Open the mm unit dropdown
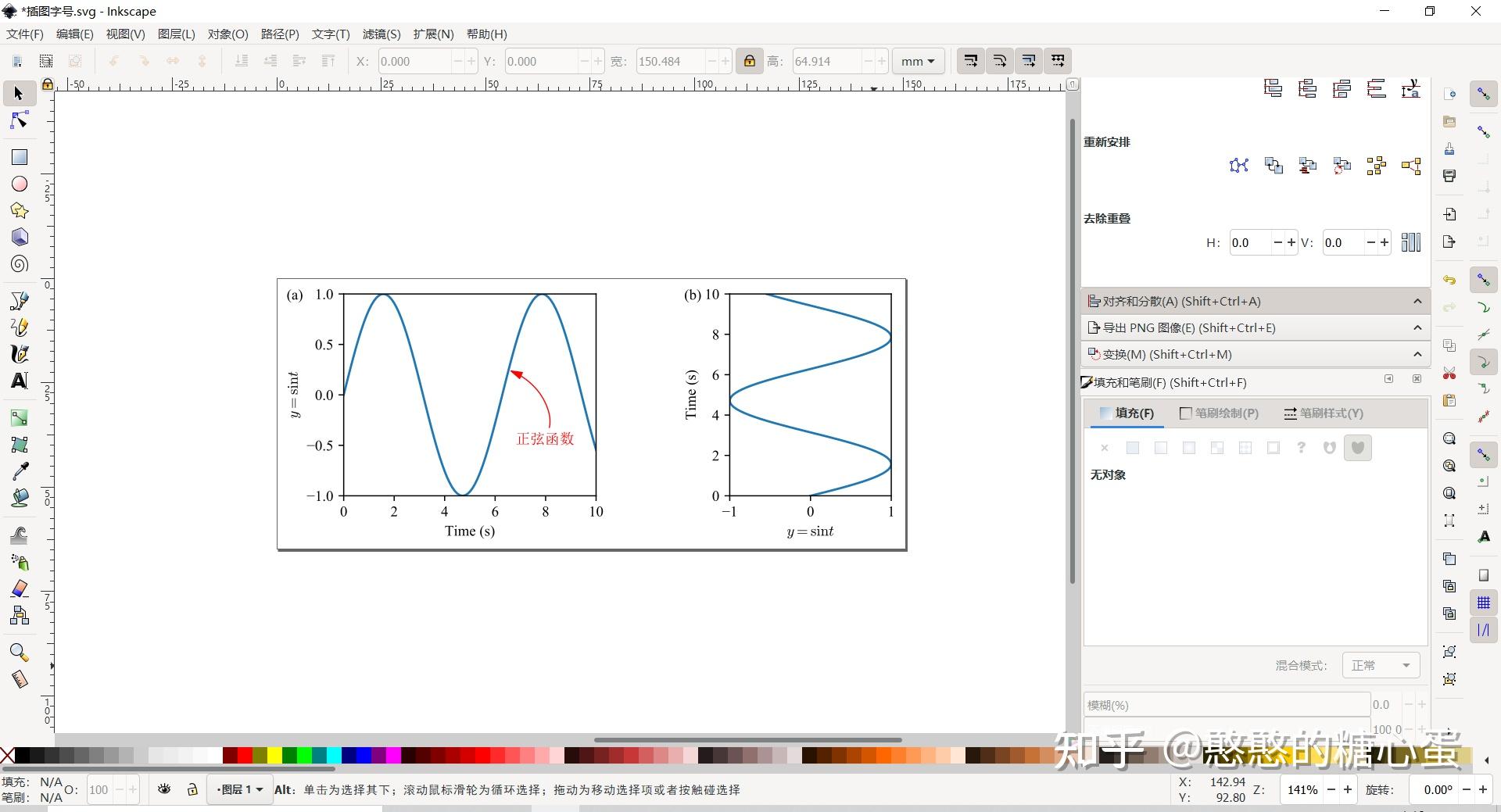Viewport: 1501px width, 812px height. pyautogui.click(x=917, y=61)
